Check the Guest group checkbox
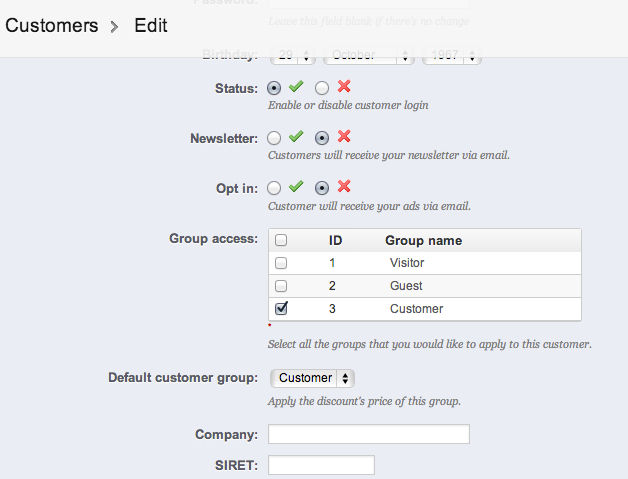 [x=281, y=286]
